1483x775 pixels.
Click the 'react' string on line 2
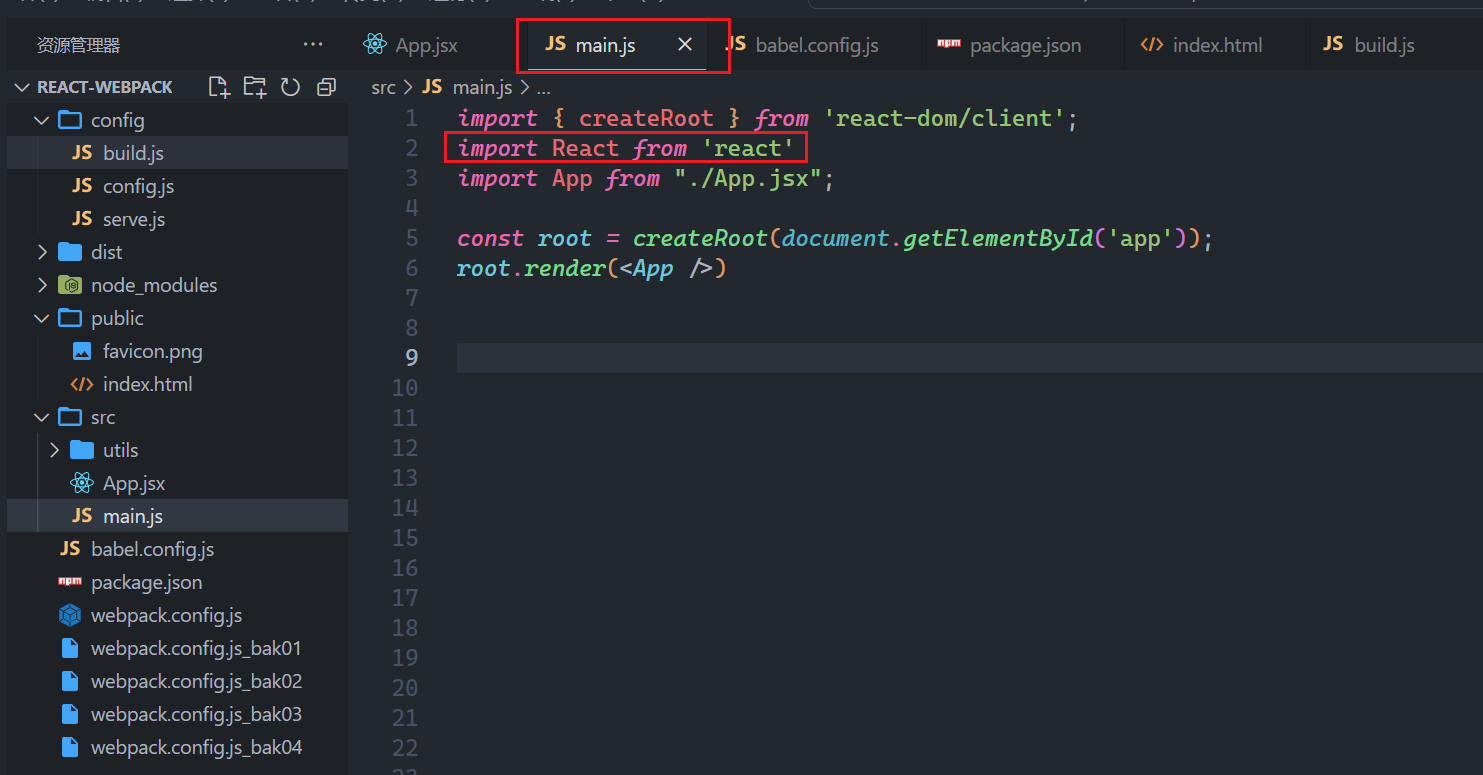[748, 148]
